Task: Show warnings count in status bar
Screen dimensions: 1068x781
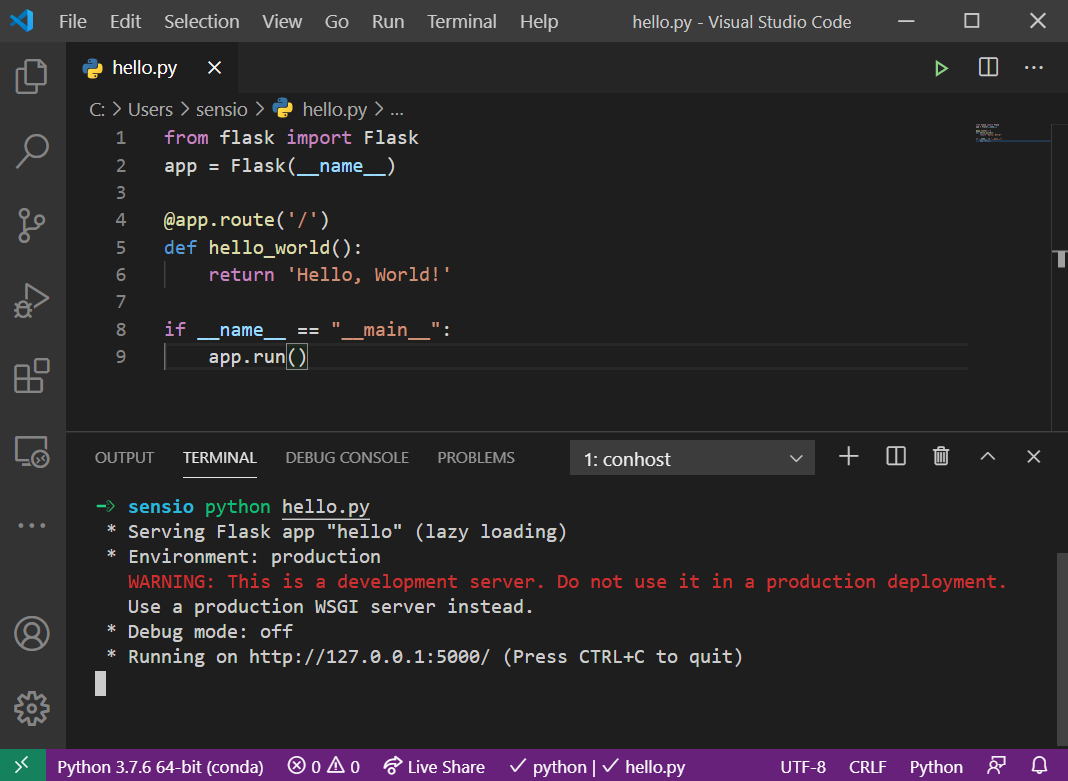Action: point(343,767)
